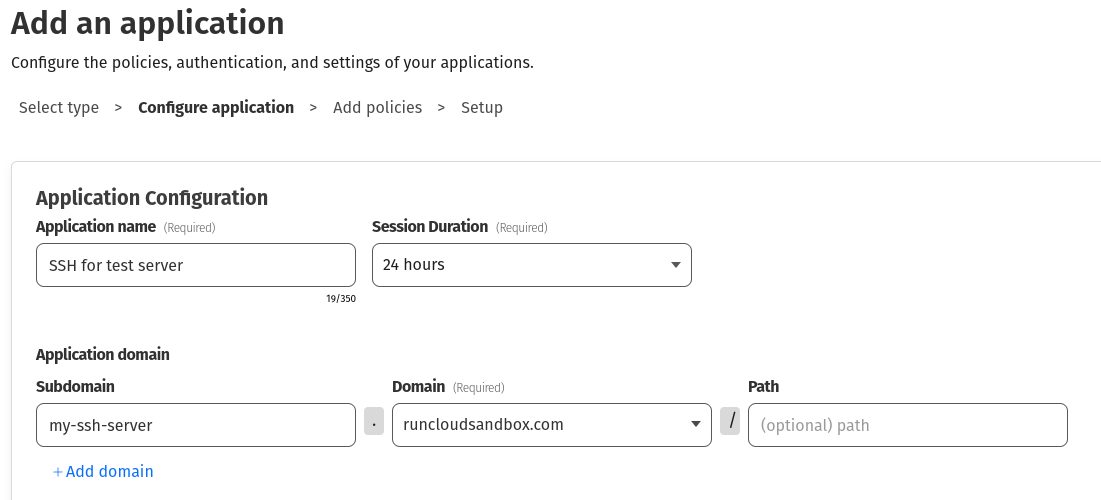Click the Add domain link
This screenshot has width=1101, height=500.
coord(109,471)
